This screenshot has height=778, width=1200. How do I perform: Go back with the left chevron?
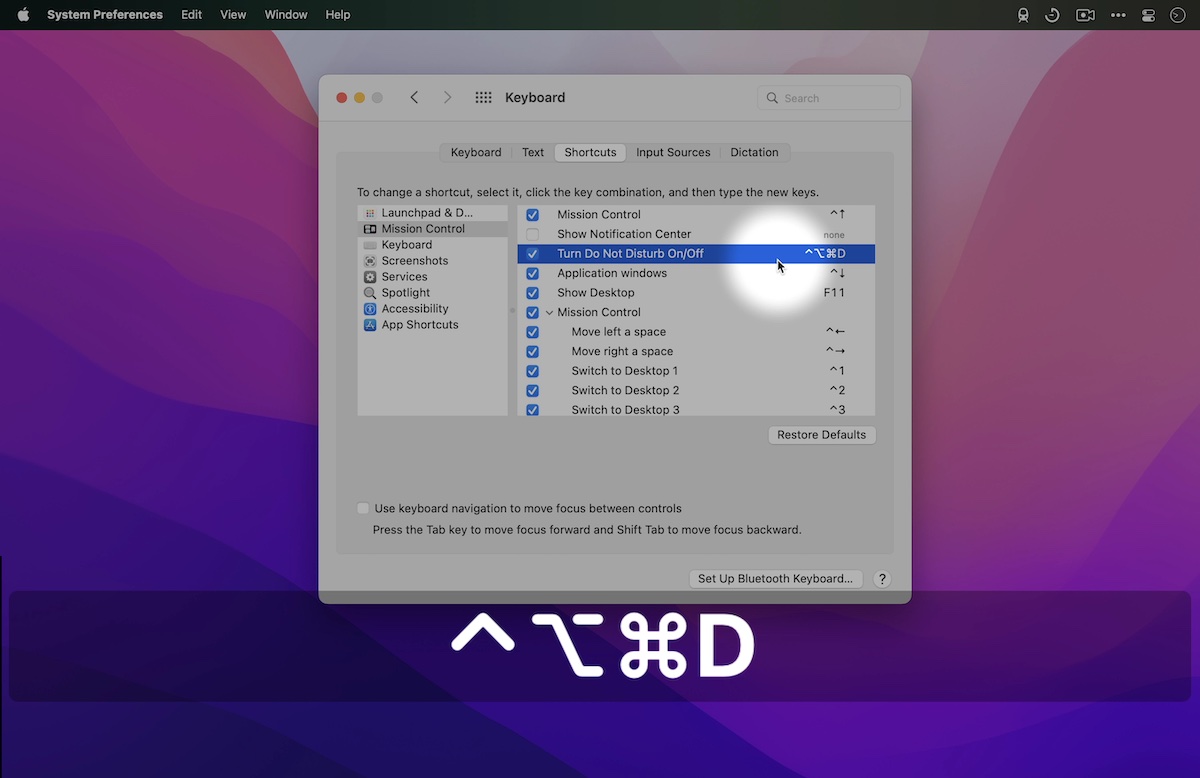pyautogui.click(x=414, y=97)
